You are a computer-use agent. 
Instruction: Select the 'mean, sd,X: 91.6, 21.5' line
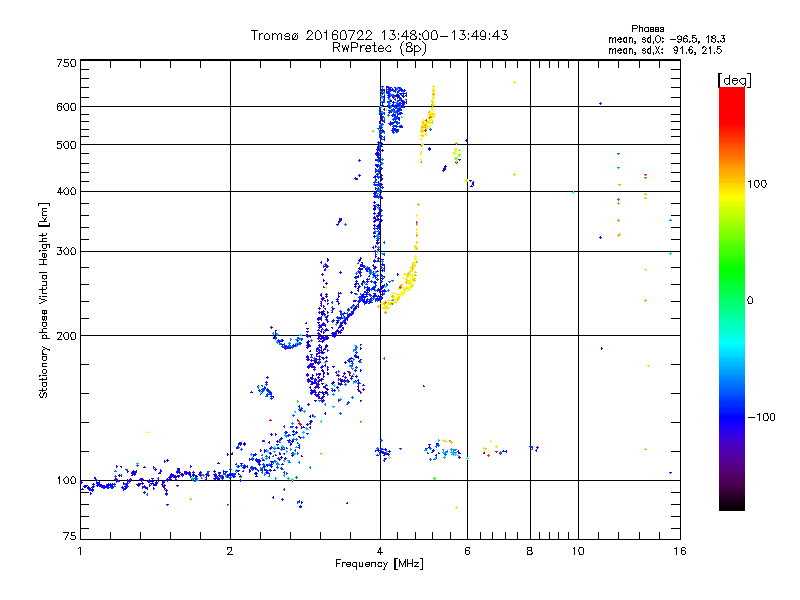[x=665, y=50]
